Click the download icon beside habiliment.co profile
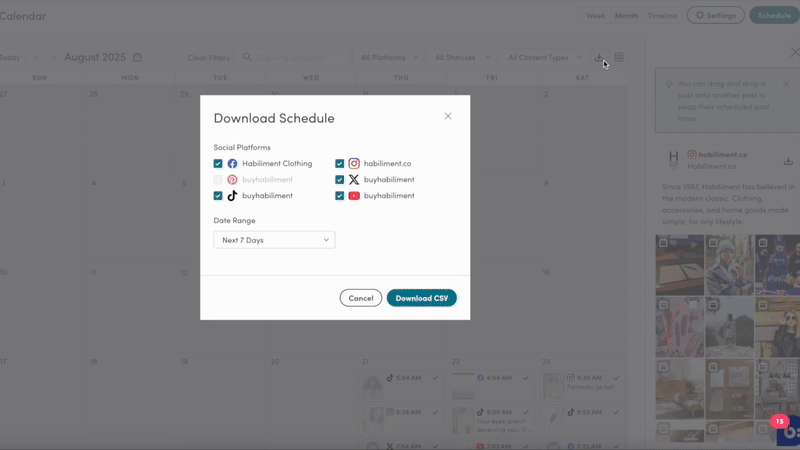Image resolution: width=800 pixels, height=450 pixels. point(788,161)
